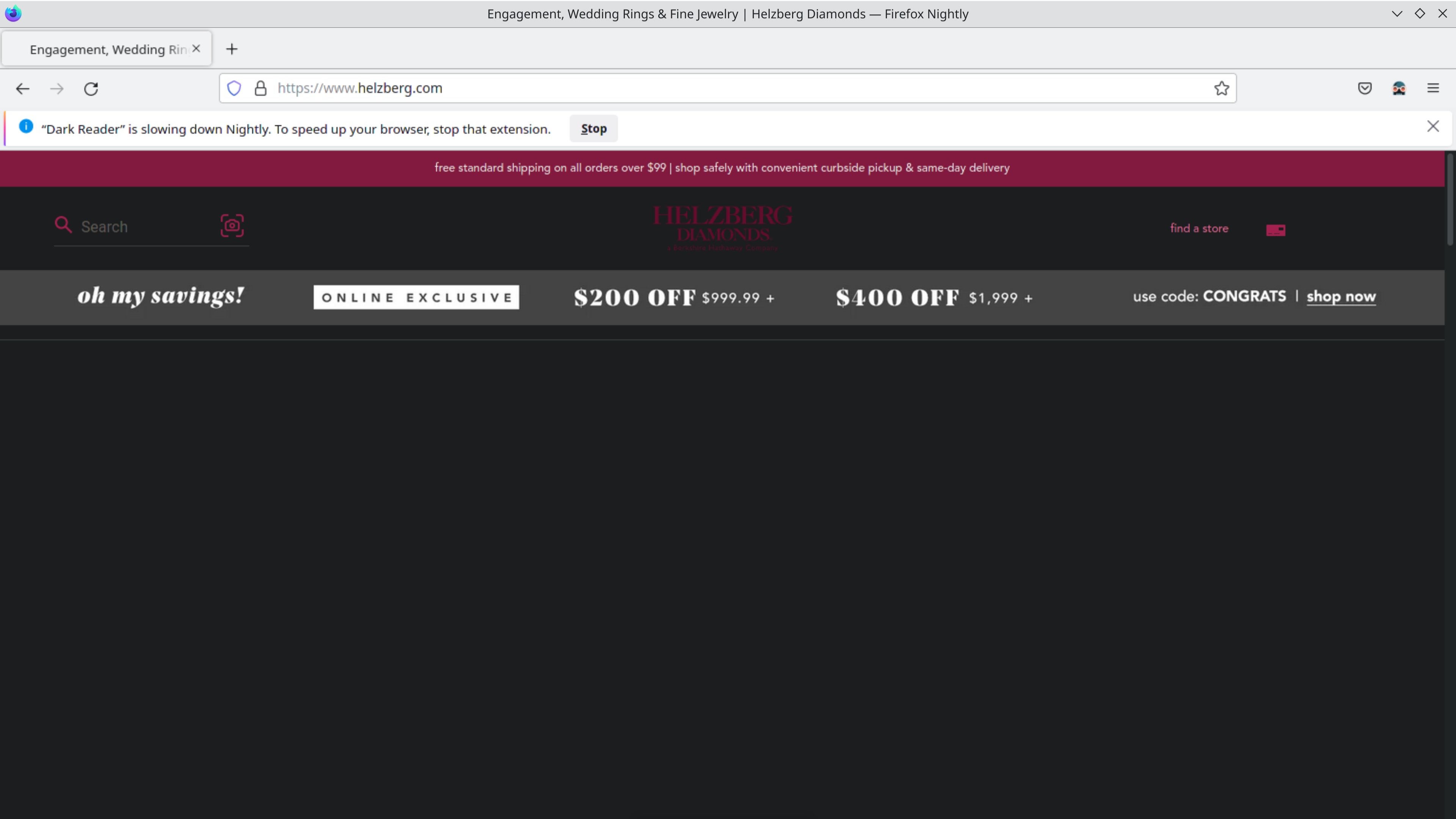
Task: Open site tracking protection shield
Action: click(x=234, y=88)
